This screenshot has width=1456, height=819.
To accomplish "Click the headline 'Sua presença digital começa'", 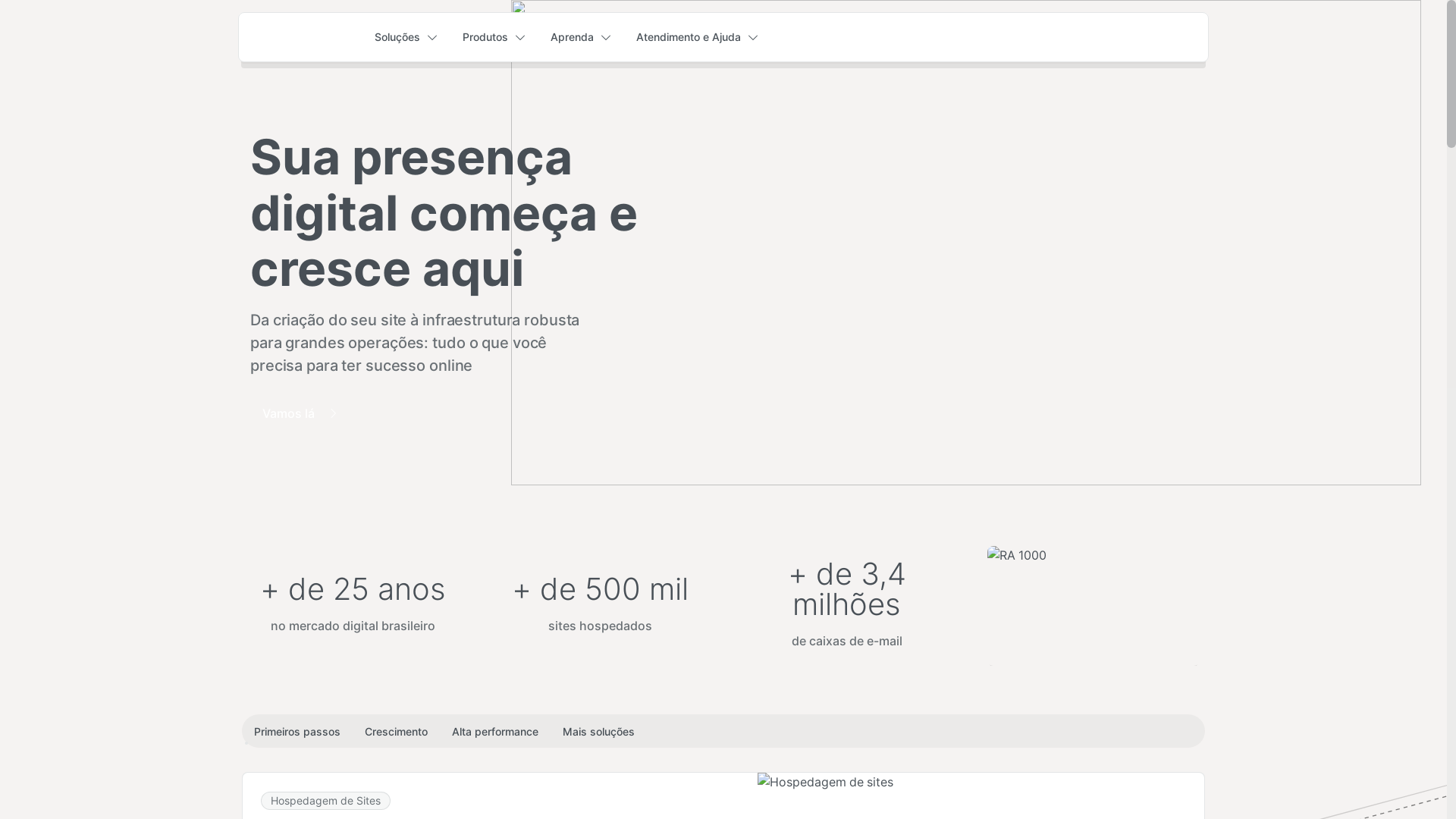I will (444, 212).
